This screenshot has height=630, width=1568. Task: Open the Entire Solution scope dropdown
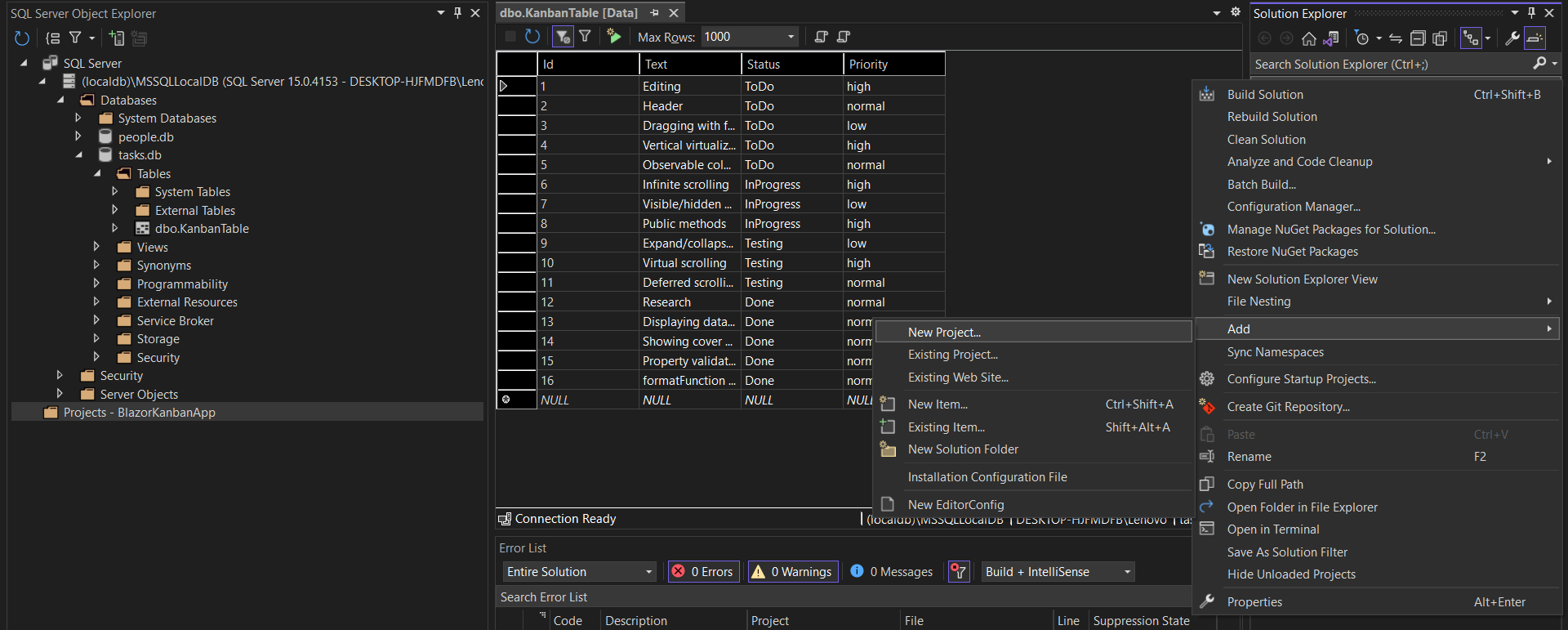[x=649, y=572]
